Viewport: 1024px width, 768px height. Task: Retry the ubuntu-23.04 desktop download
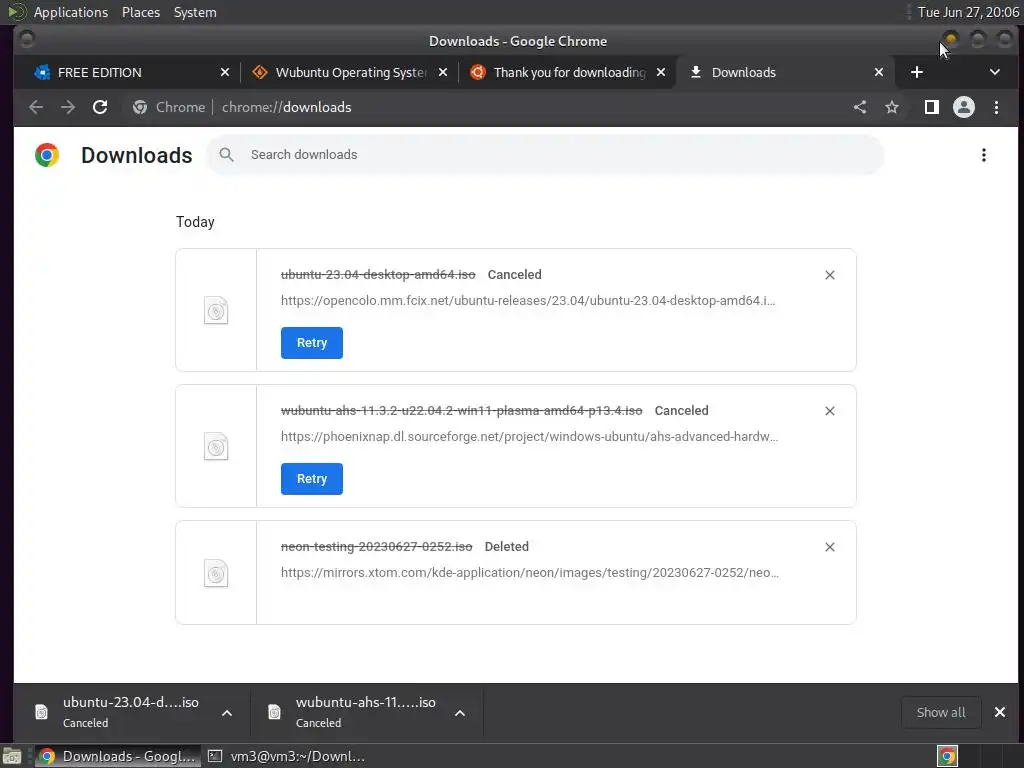pyautogui.click(x=312, y=343)
